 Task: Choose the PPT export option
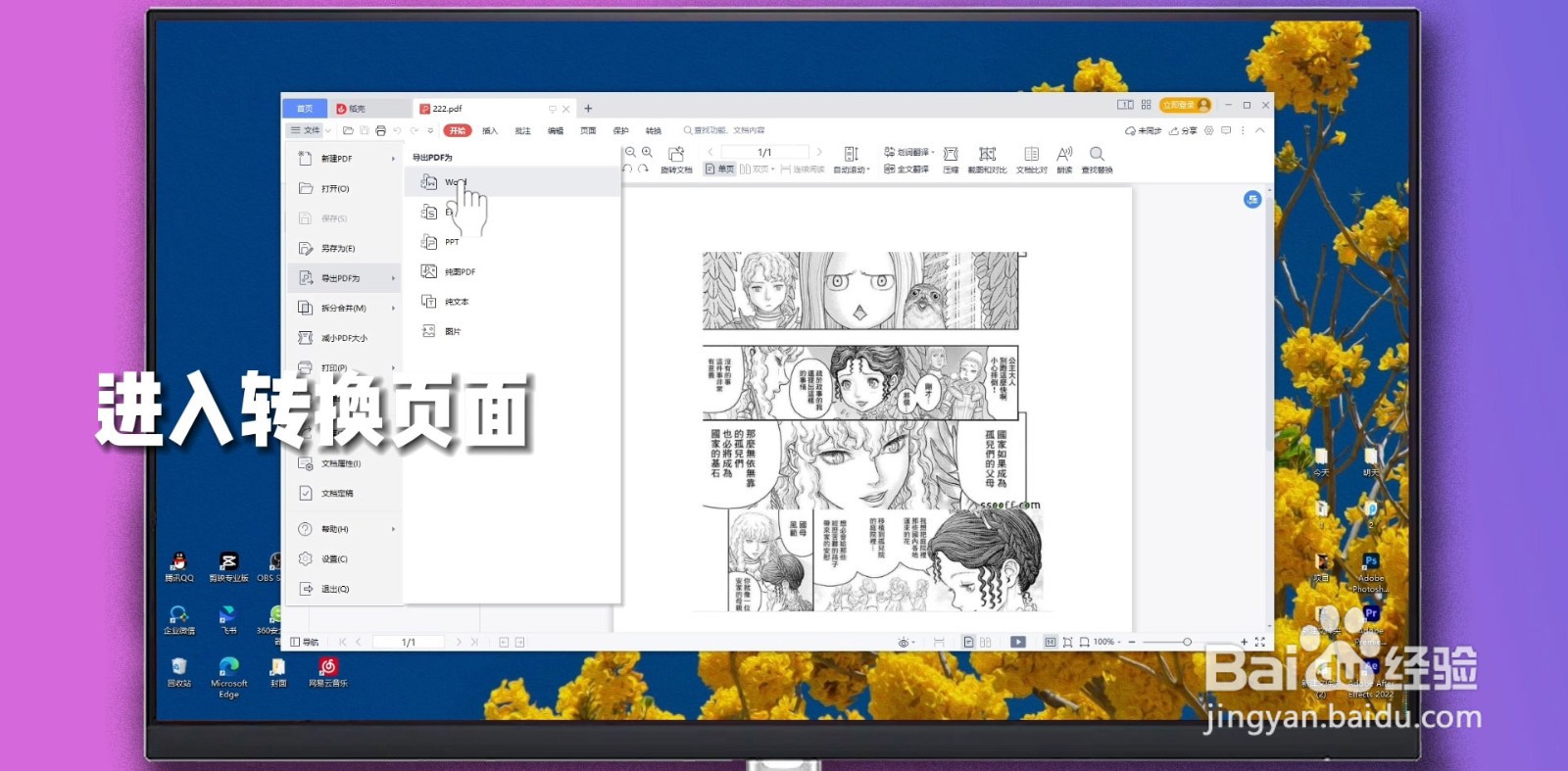click(513, 242)
